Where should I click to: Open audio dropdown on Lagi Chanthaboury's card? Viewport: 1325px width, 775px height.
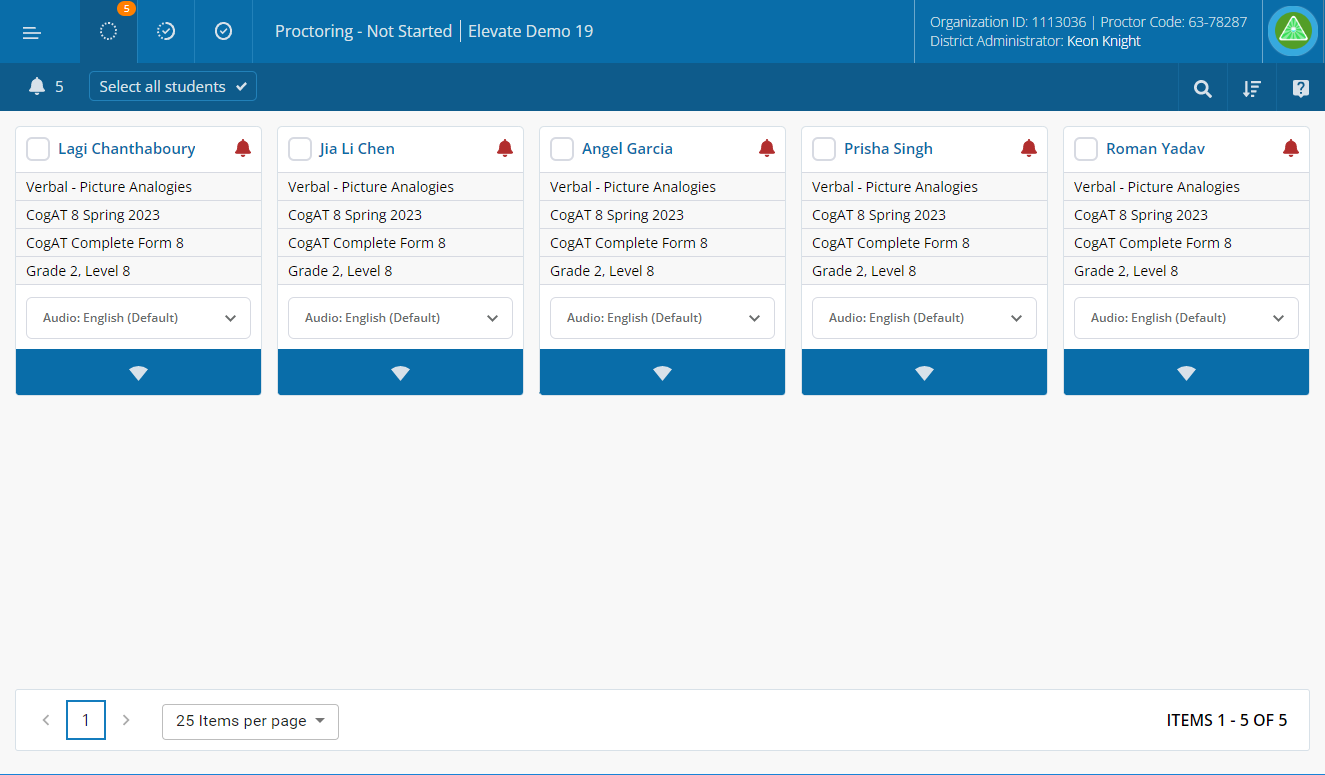[x=138, y=318]
